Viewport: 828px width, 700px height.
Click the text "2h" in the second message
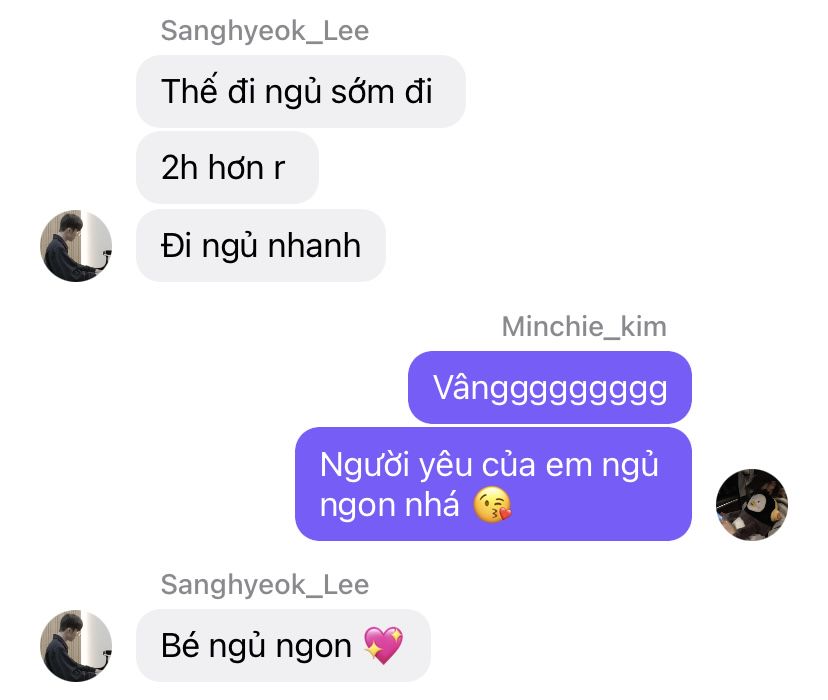tap(180, 167)
